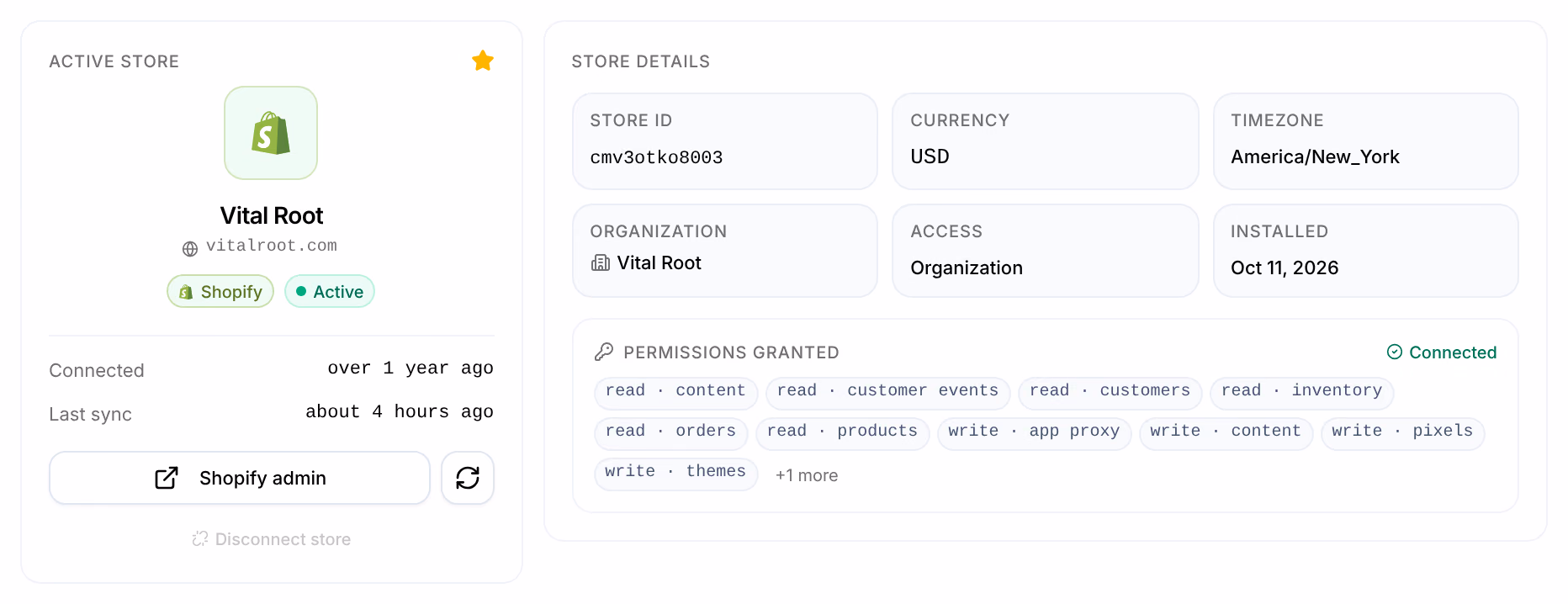The height and width of the screenshot is (604, 1568).
Task: Click 'about 4 hours ago' sync time
Action: (x=400, y=412)
